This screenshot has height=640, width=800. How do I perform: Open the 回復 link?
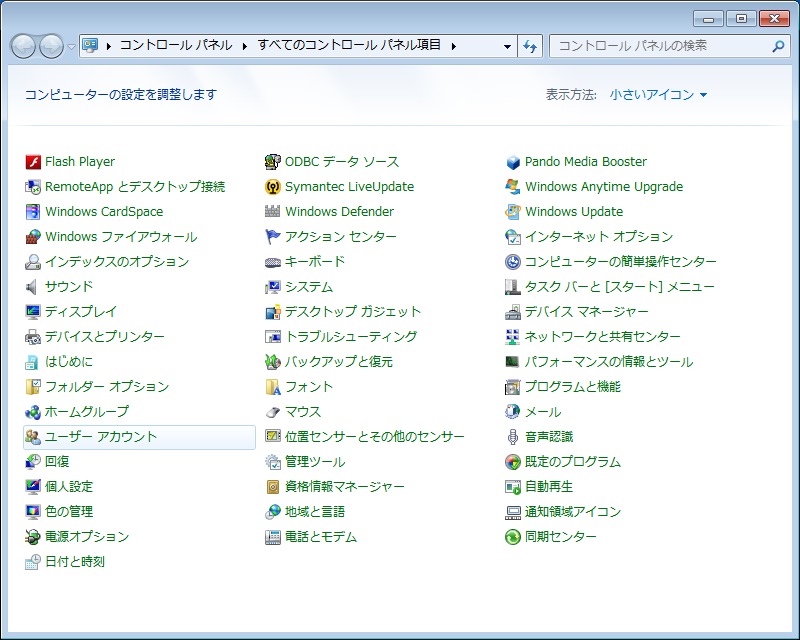pyautogui.click(x=57, y=462)
